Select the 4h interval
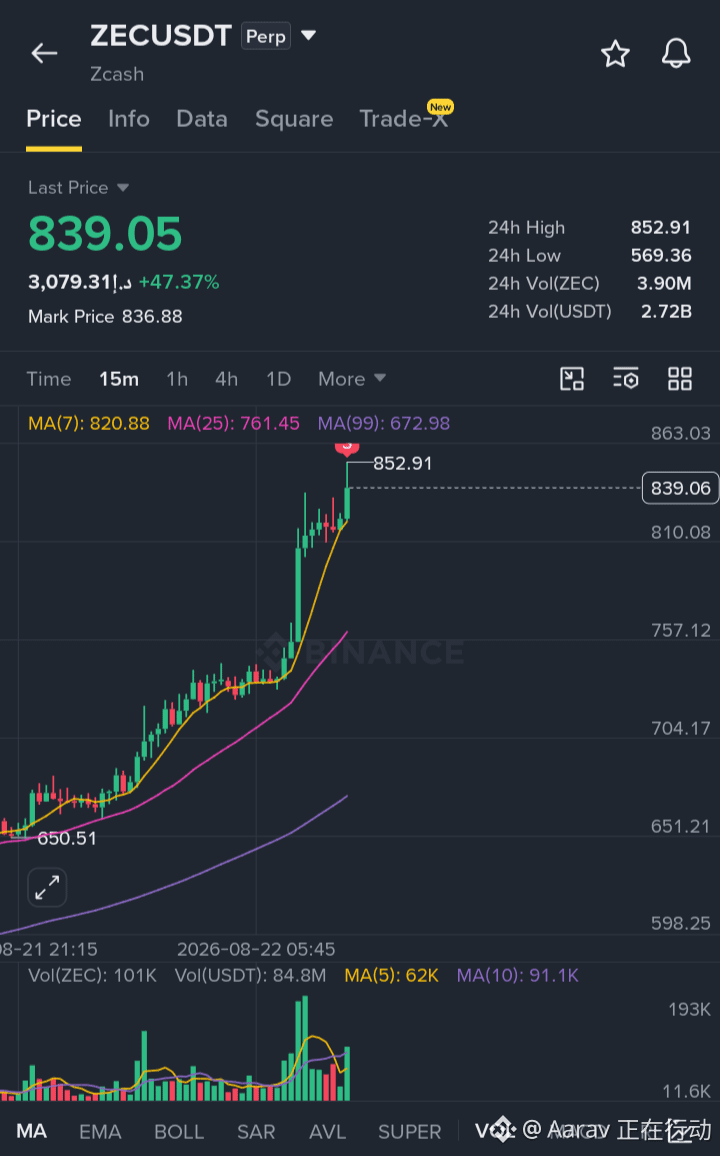 226,379
